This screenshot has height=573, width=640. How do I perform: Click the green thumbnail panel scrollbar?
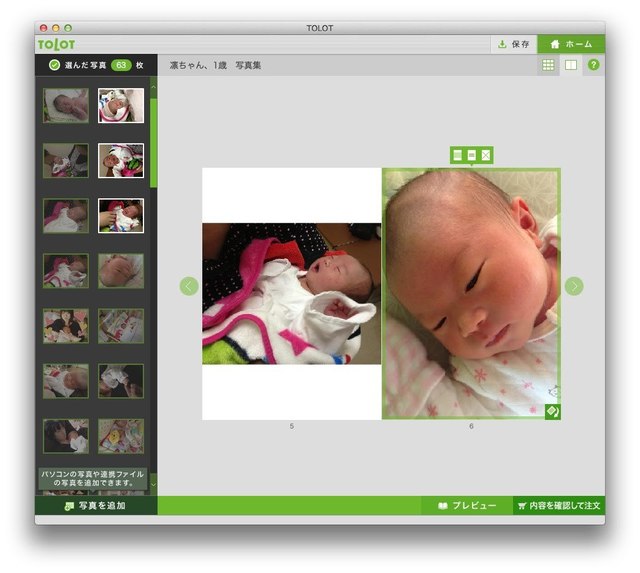tap(153, 140)
